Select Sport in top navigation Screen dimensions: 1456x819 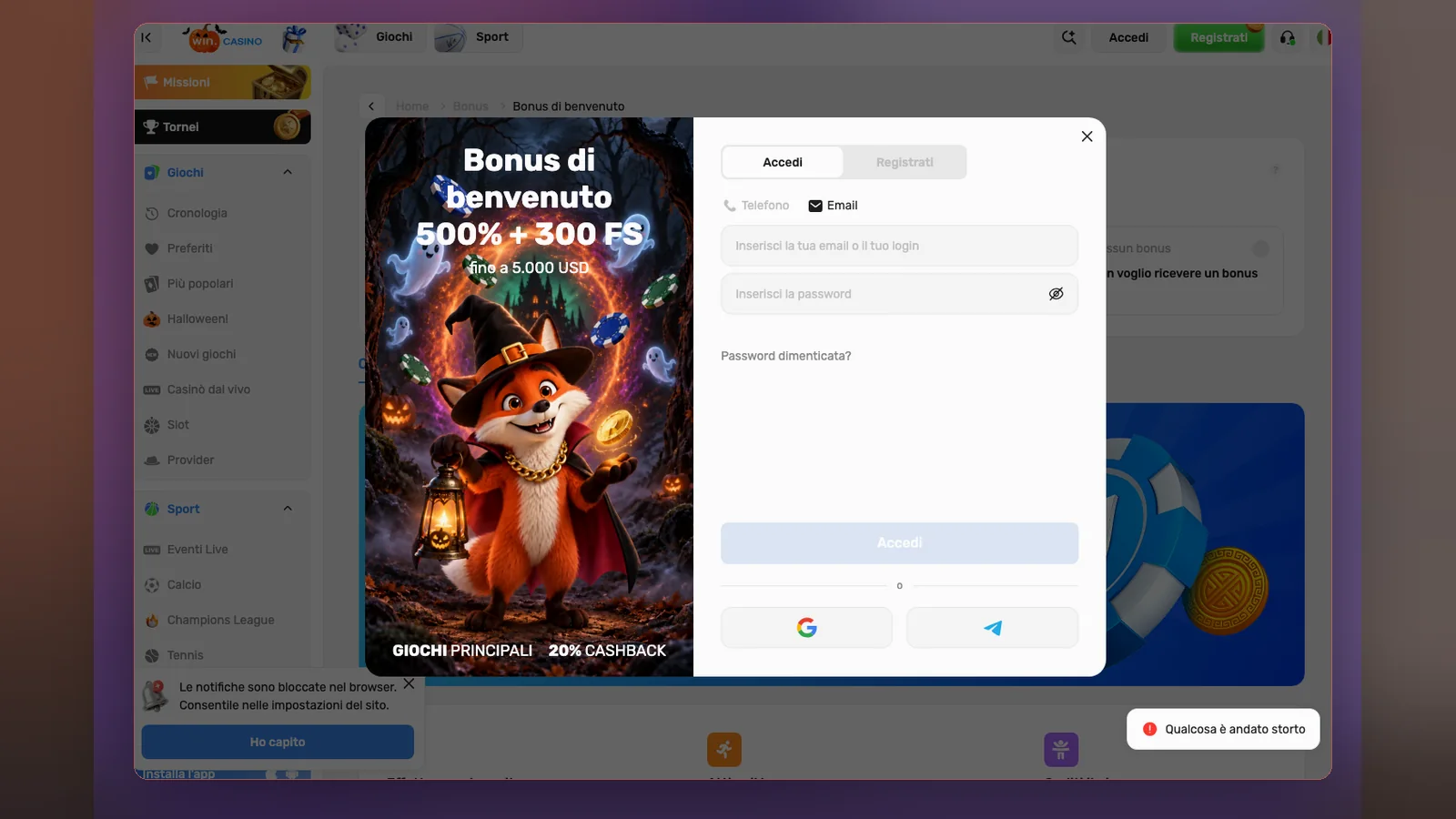(x=477, y=37)
